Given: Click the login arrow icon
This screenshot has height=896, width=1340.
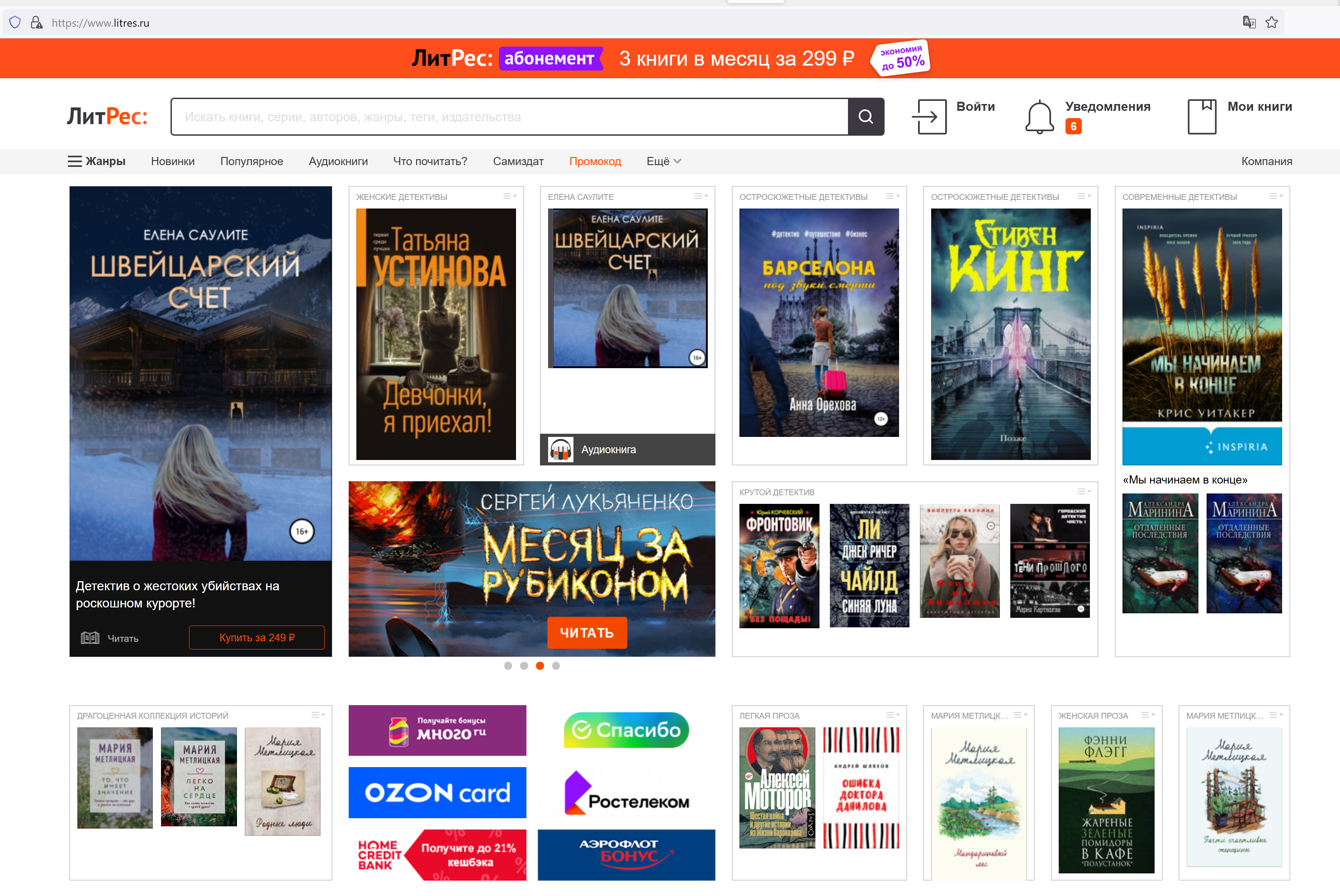Looking at the screenshot, I should click(928, 117).
